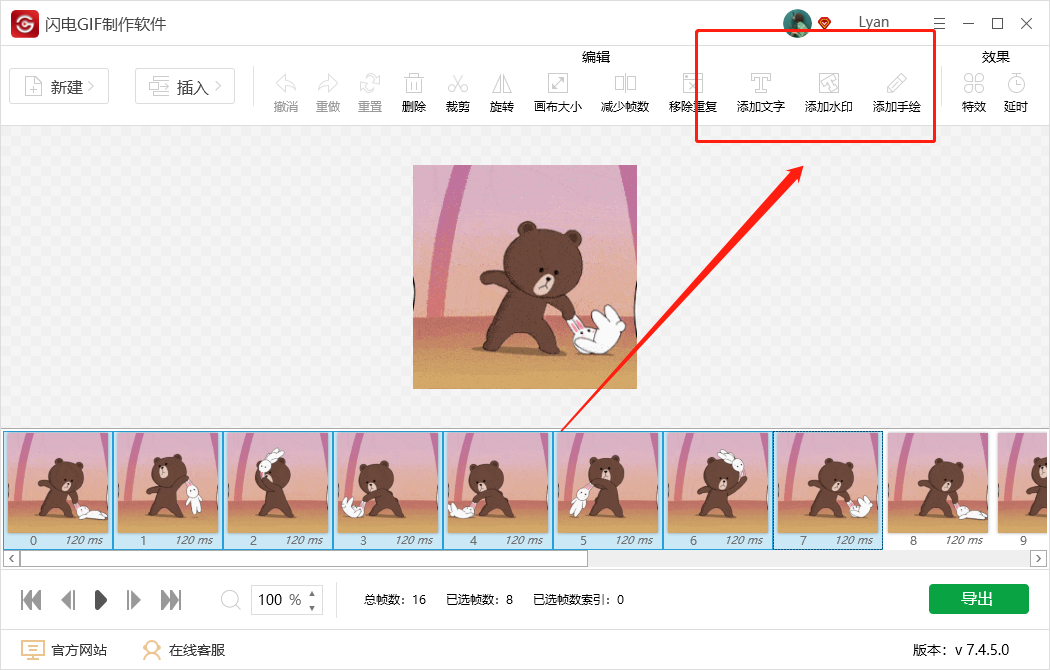Increase zoom percentage with up arrow
The image size is (1050, 670).
coord(312,593)
